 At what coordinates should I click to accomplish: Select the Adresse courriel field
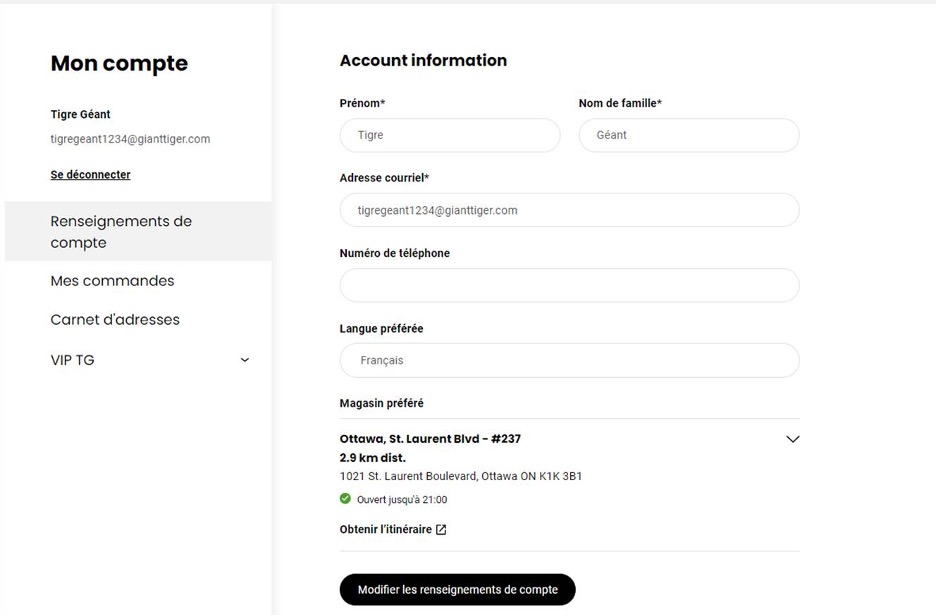(x=569, y=210)
